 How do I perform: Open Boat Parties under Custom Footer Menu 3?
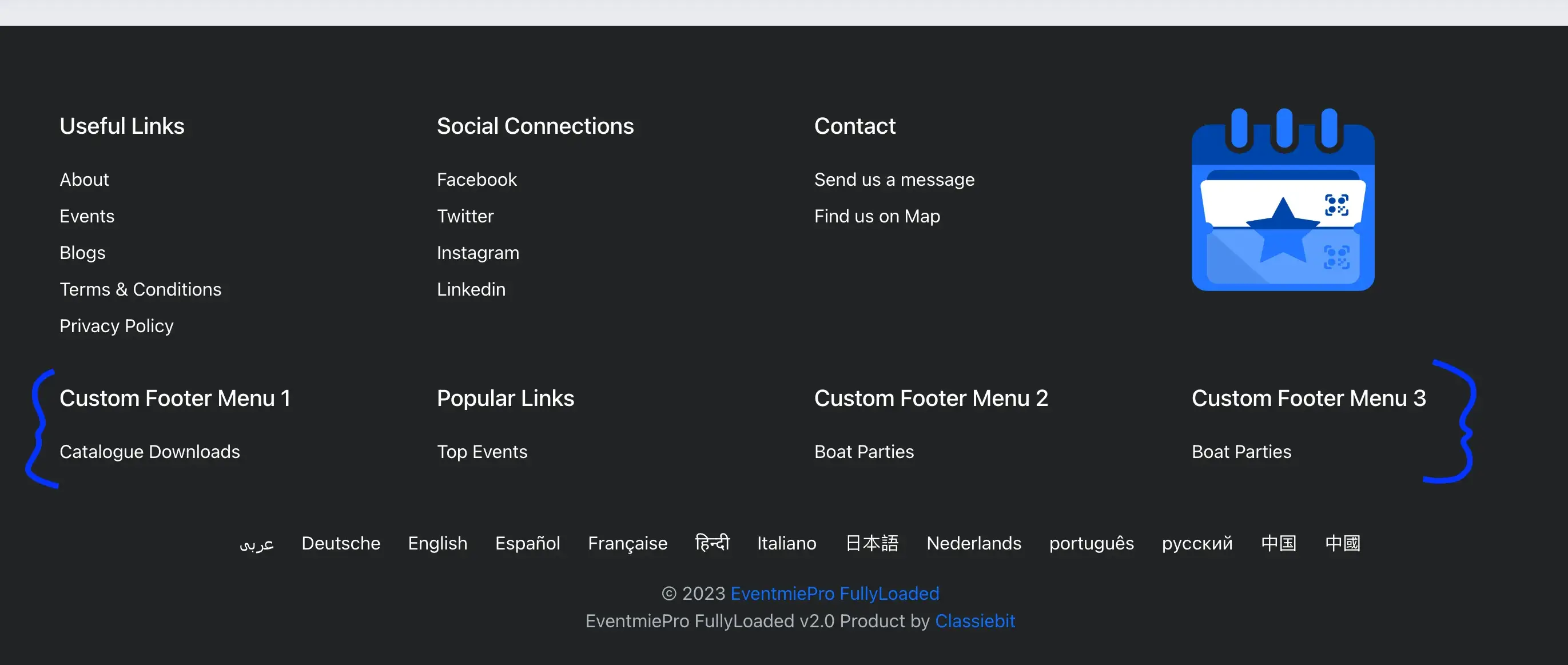click(1239, 452)
